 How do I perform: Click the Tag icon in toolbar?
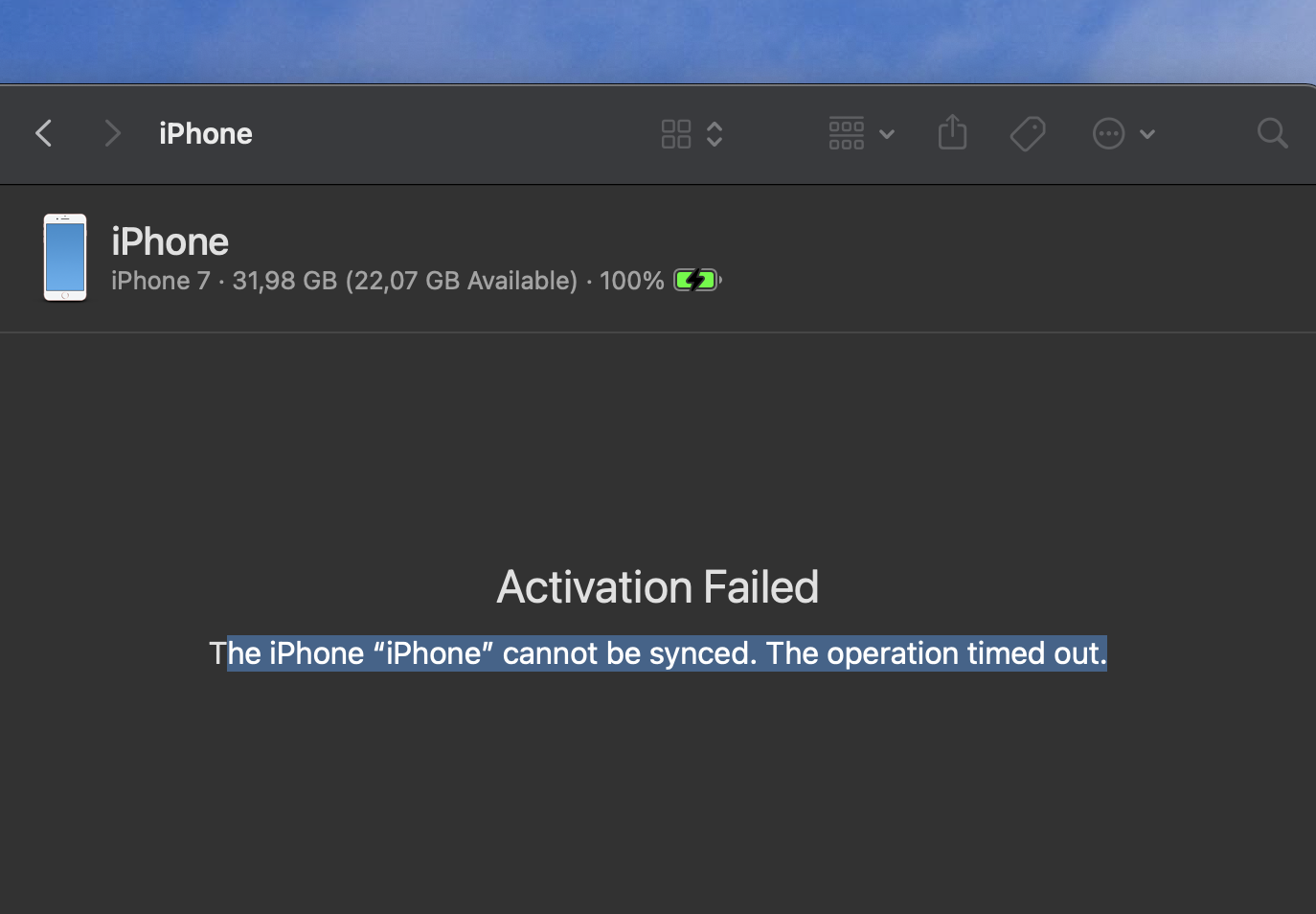tap(1028, 134)
